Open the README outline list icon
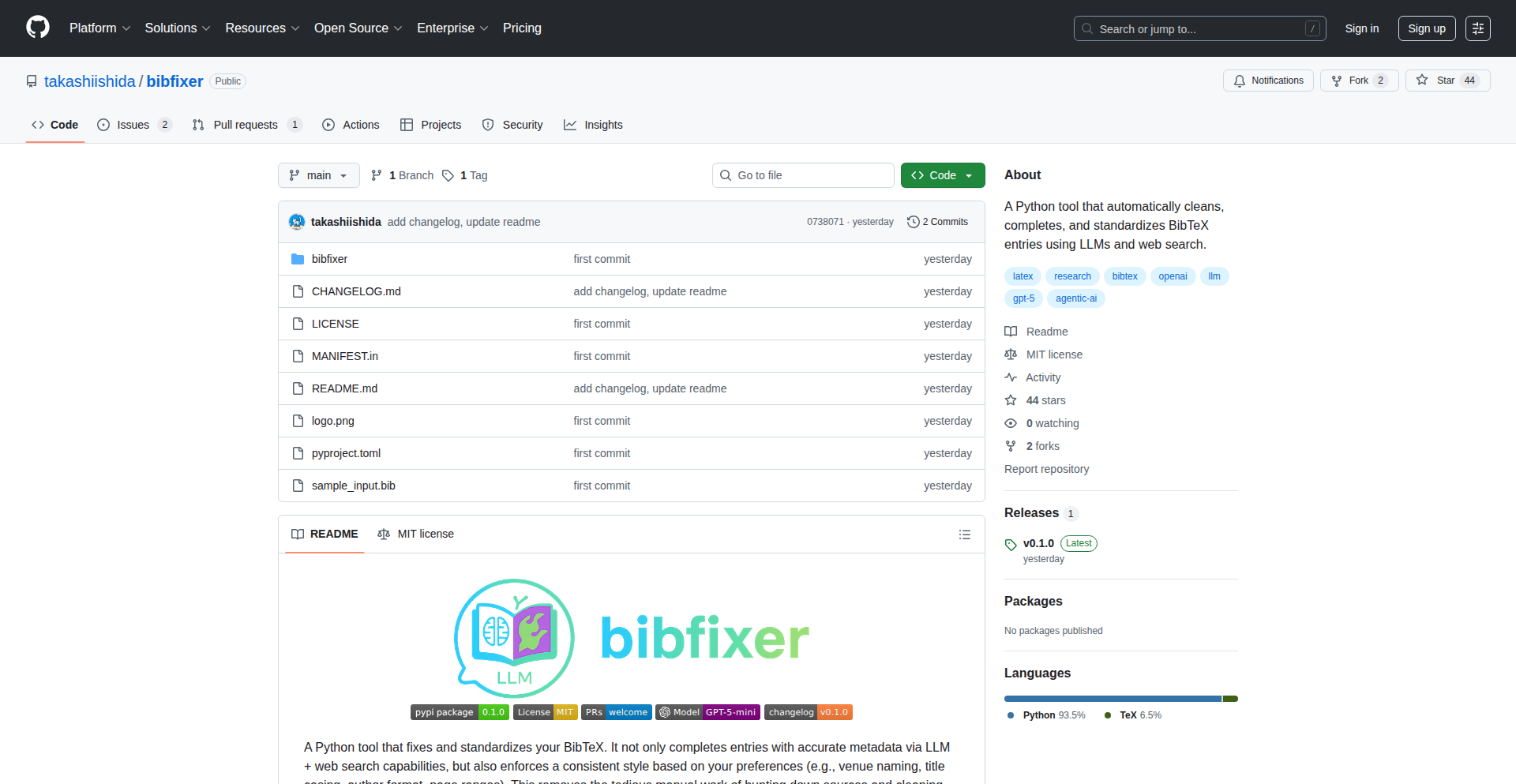The height and width of the screenshot is (784, 1516). 964,535
